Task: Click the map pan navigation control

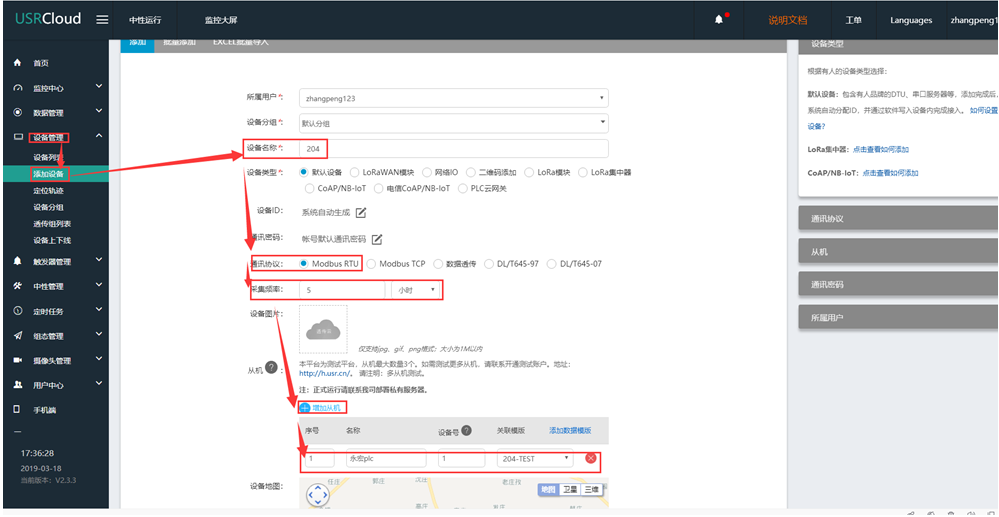Action: pos(318,495)
